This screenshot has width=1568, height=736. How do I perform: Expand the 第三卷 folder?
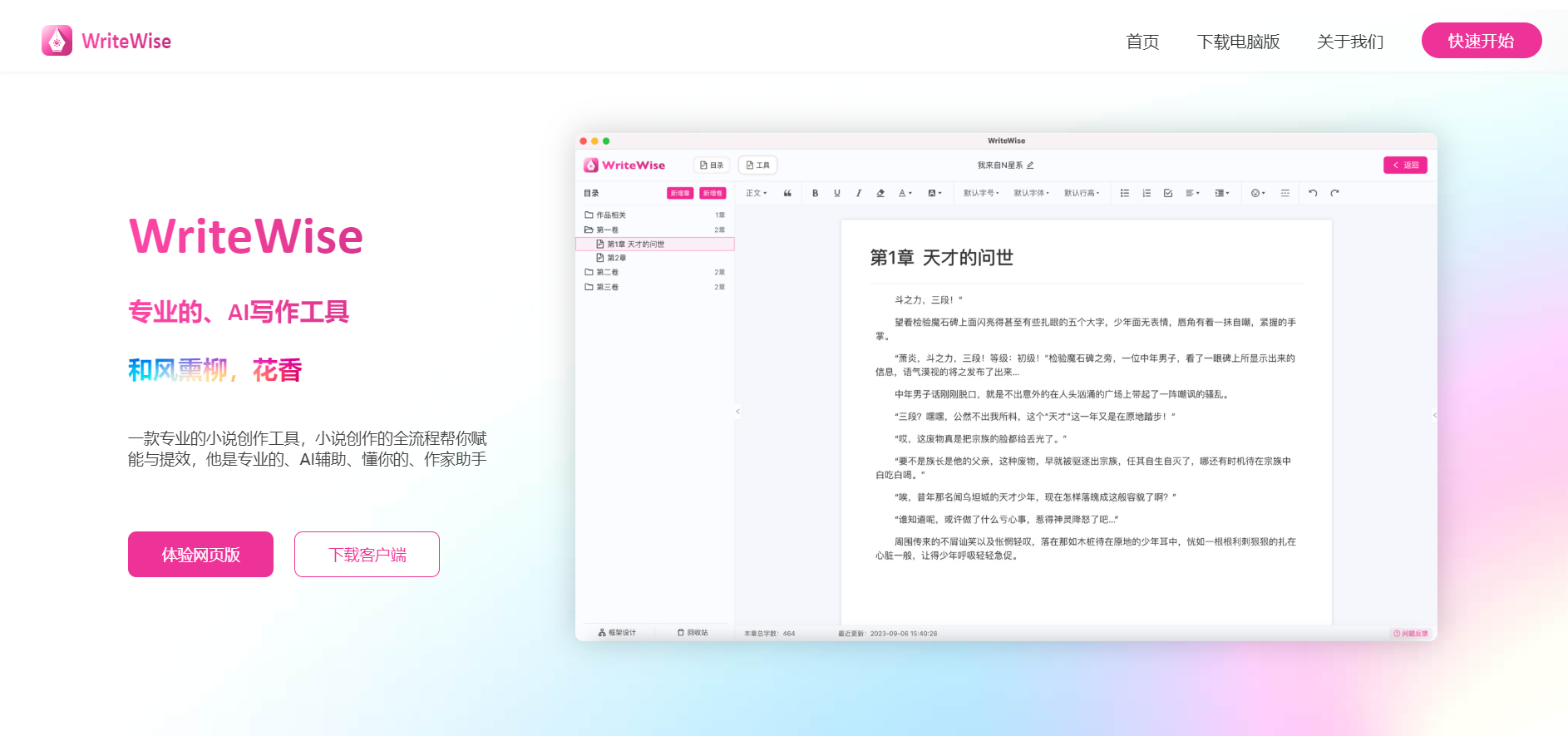click(654, 287)
